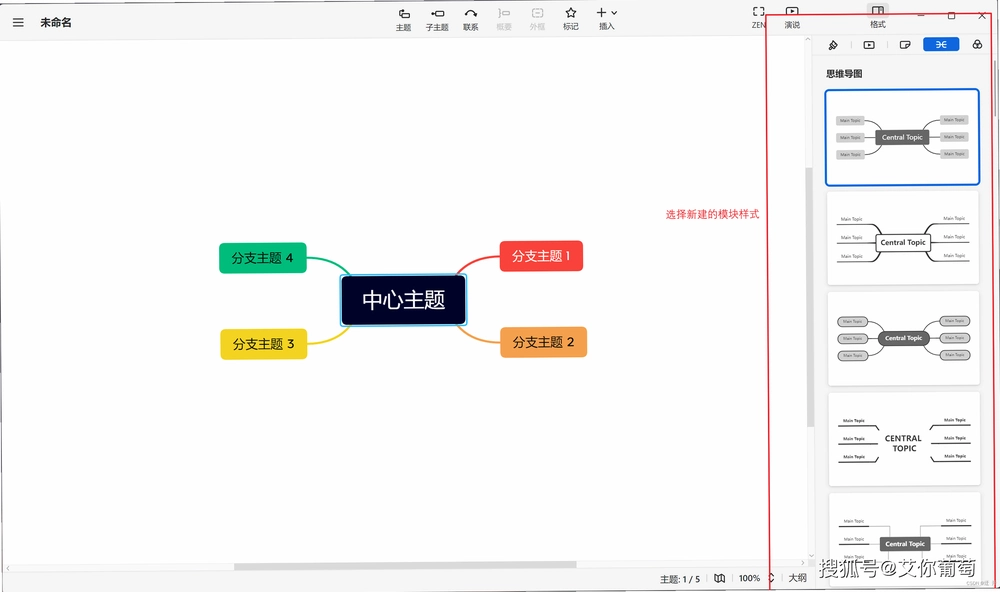Viewport: 1000px width, 592px height.
Task: Switch to the pitch slideshow panel tab
Action: coord(869,45)
